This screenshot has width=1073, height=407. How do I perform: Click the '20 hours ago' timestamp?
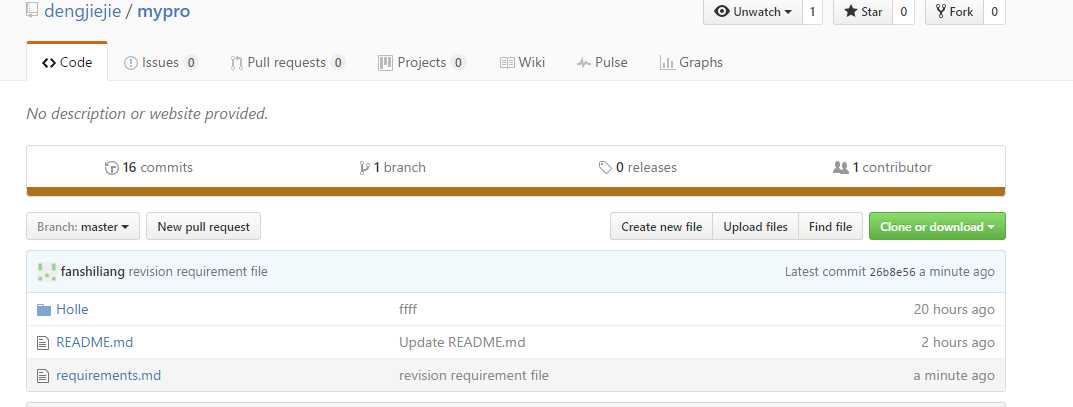pos(954,309)
